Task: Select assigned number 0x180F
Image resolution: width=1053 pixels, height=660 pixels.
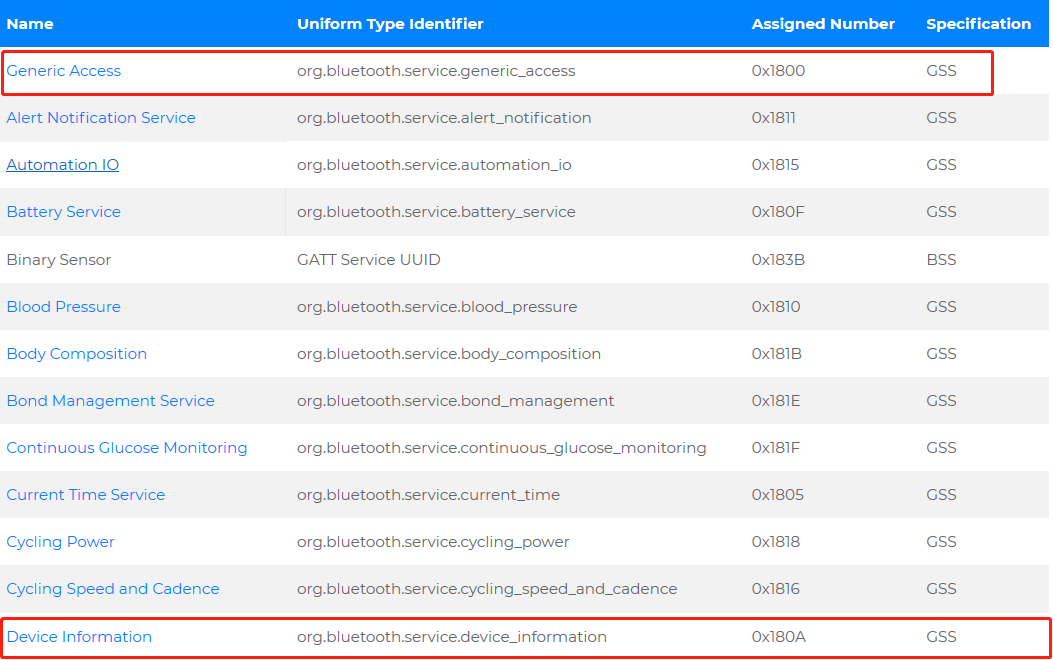Action: click(778, 211)
